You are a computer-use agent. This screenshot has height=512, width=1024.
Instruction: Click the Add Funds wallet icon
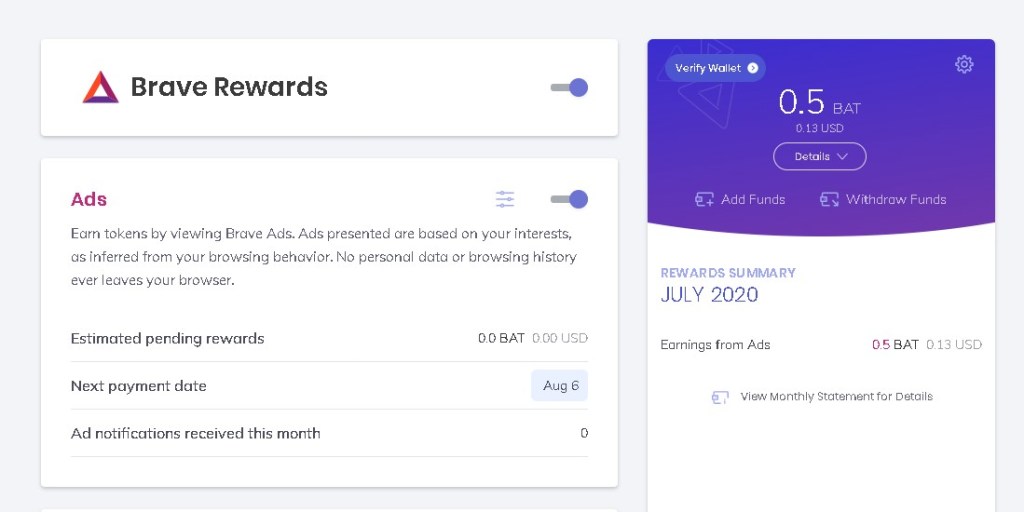point(704,200)
